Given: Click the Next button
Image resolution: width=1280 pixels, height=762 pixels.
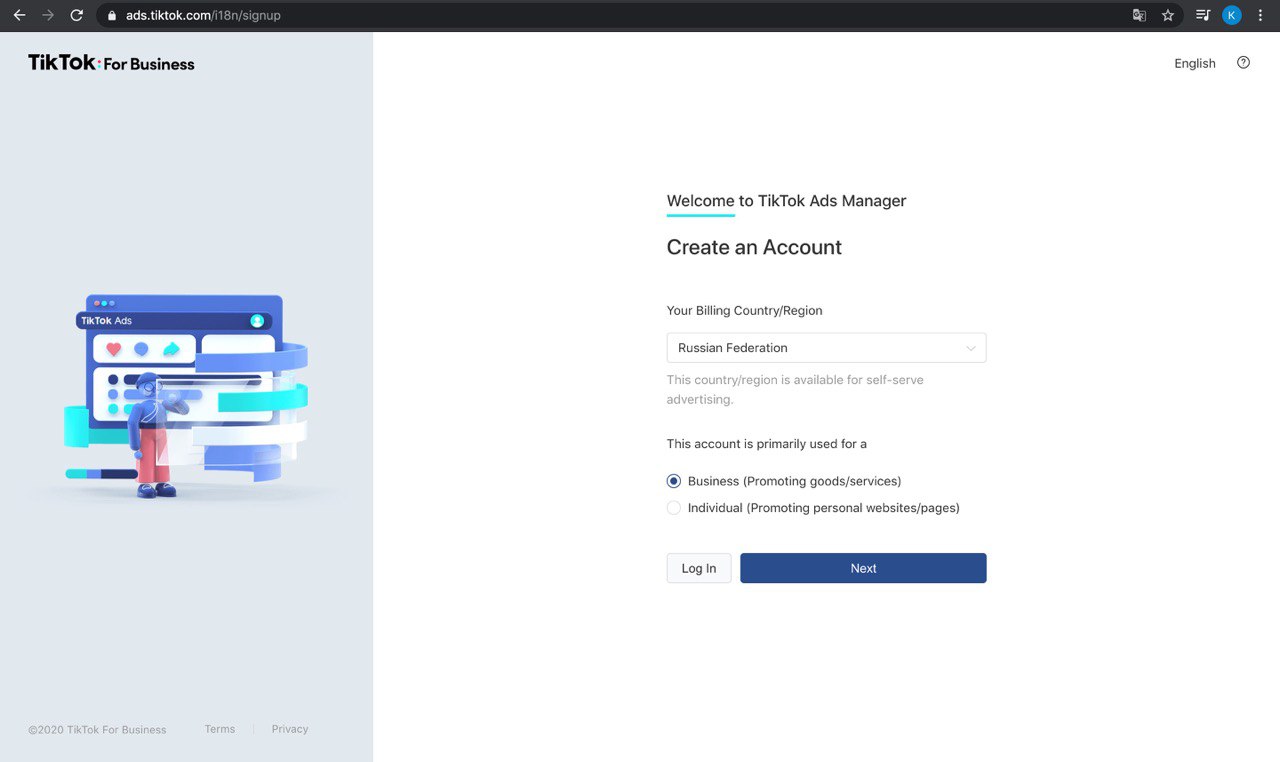Looking at the screenshot, I should (x=863, y=568).
